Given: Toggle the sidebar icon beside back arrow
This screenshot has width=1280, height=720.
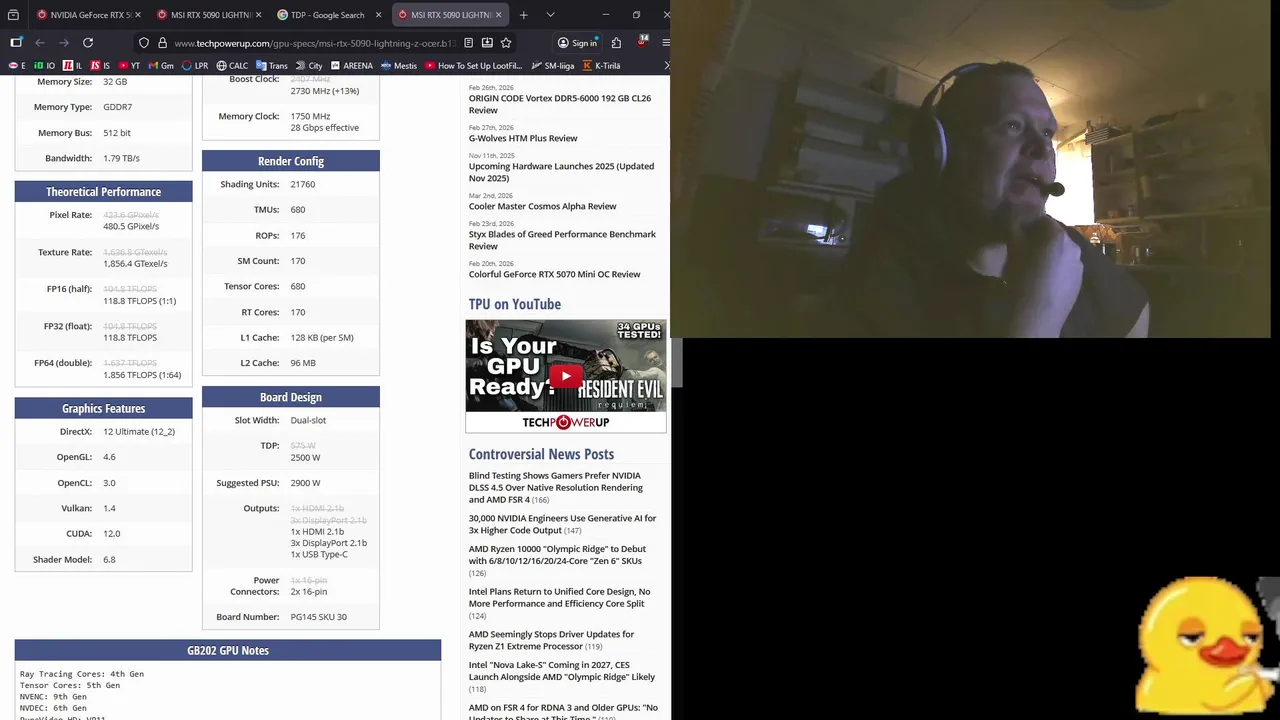Looking at the screenshot, I should coord(16,43).
